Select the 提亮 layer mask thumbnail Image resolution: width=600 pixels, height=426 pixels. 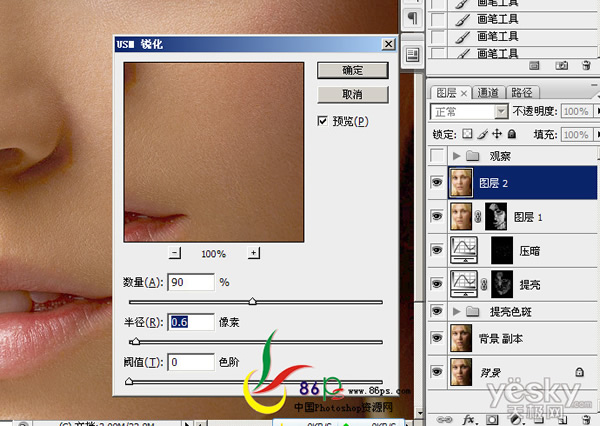pyautogui.click(x=502, y=284)
